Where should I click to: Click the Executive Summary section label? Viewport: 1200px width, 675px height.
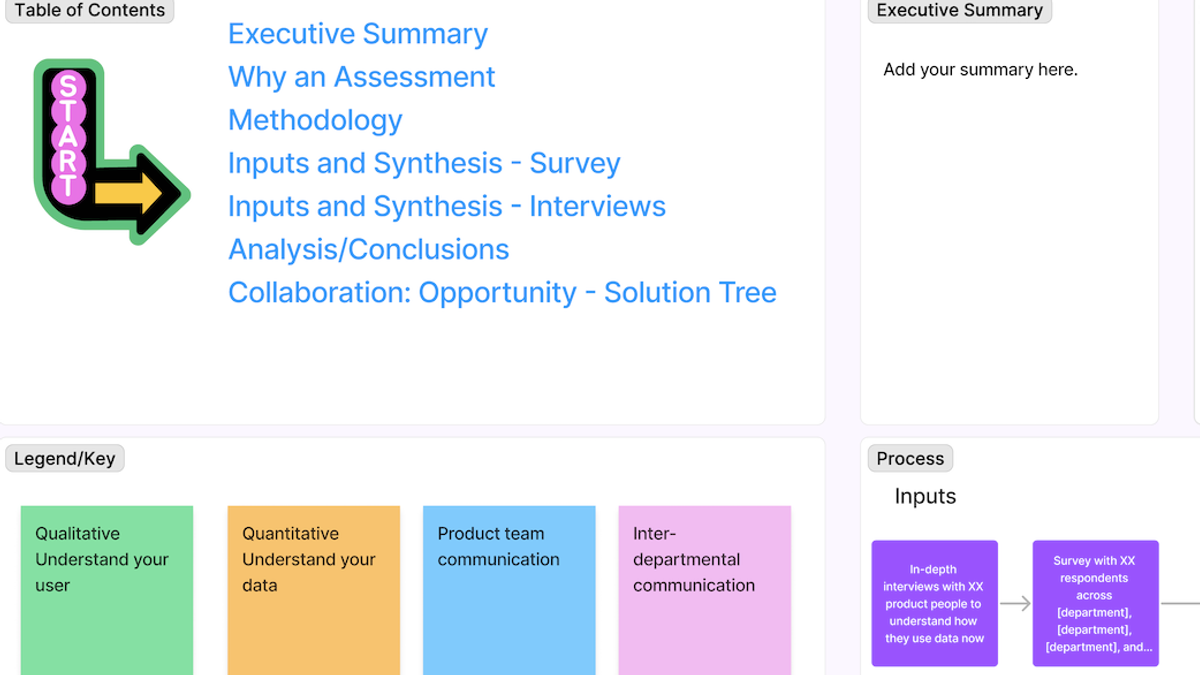coord(958,10)
